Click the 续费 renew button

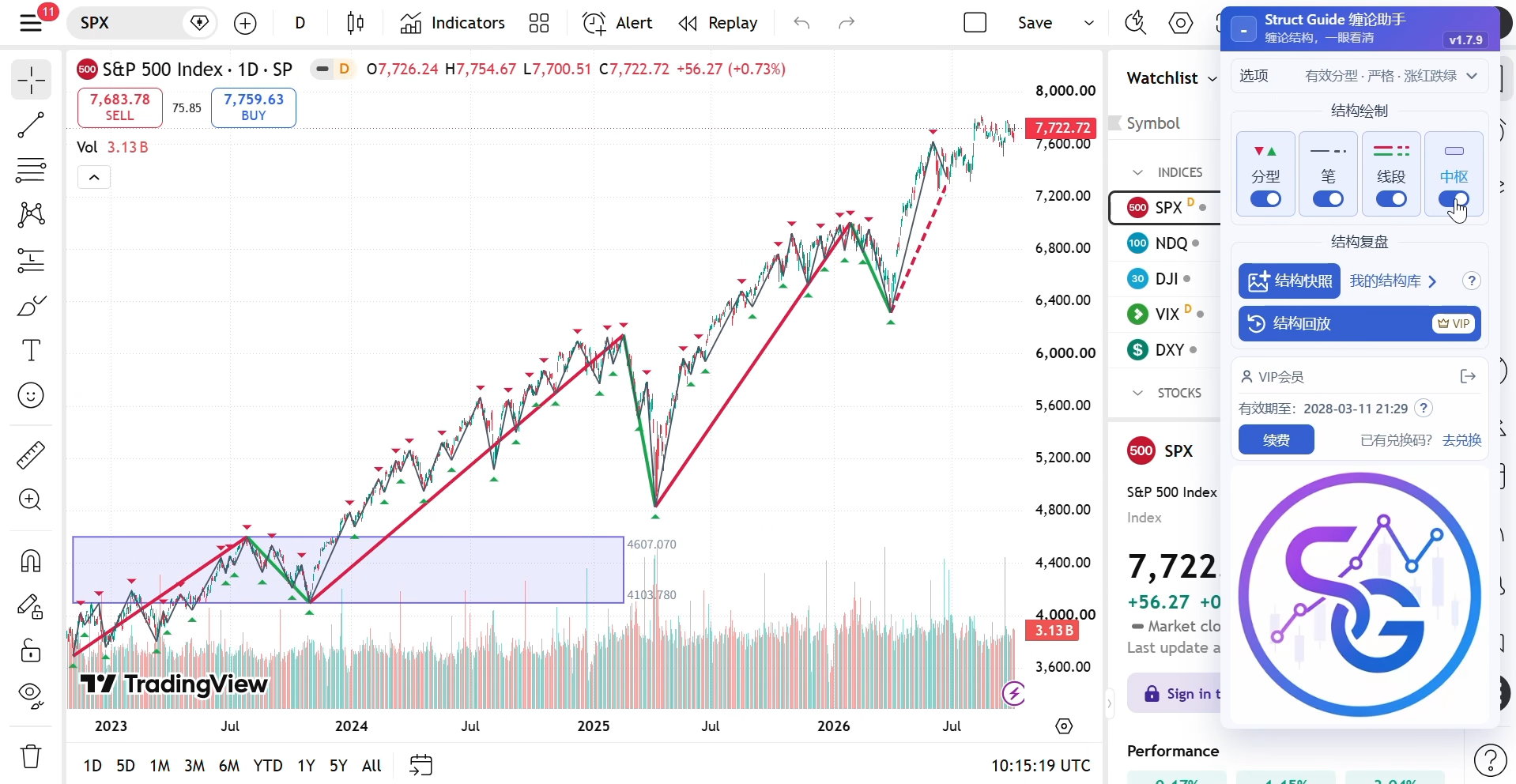click(x=1276, y=439)
